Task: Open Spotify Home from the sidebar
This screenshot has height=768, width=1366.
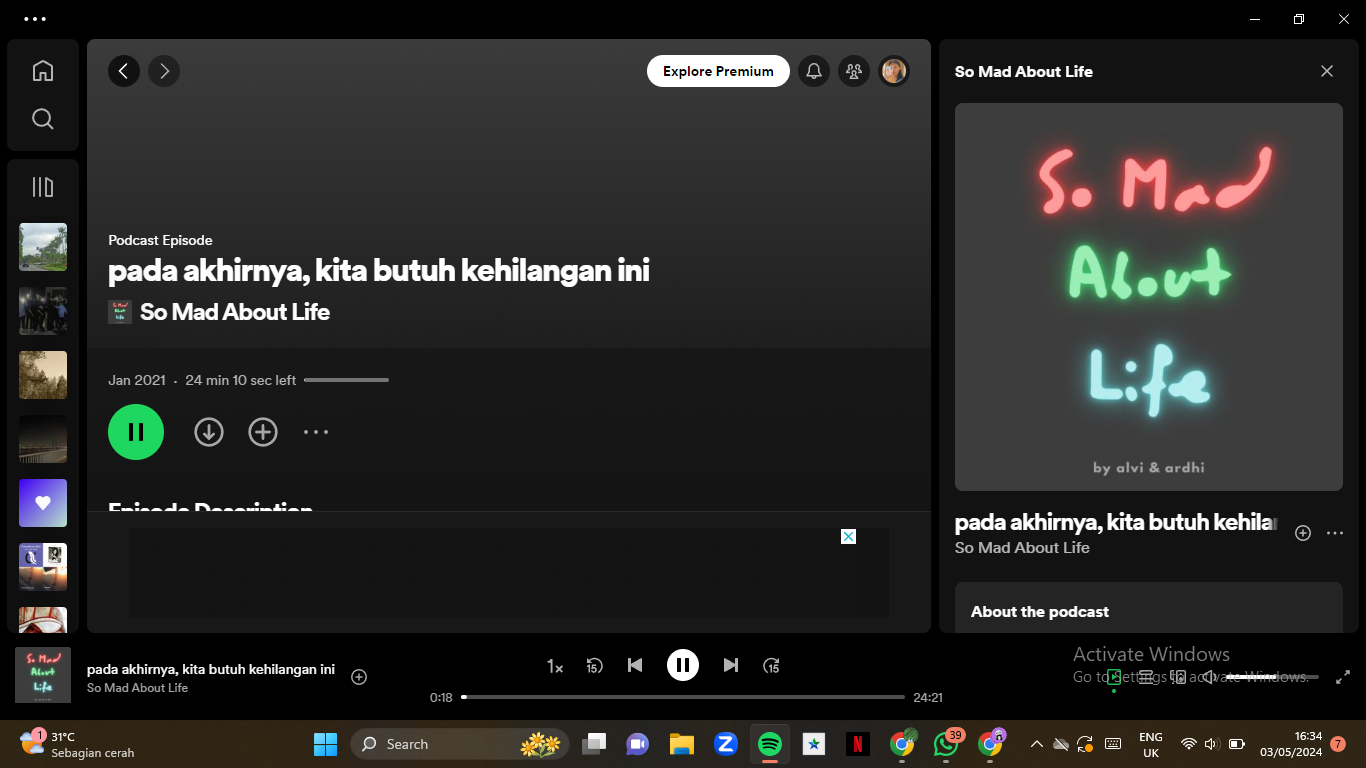Action: click(43, 71)
